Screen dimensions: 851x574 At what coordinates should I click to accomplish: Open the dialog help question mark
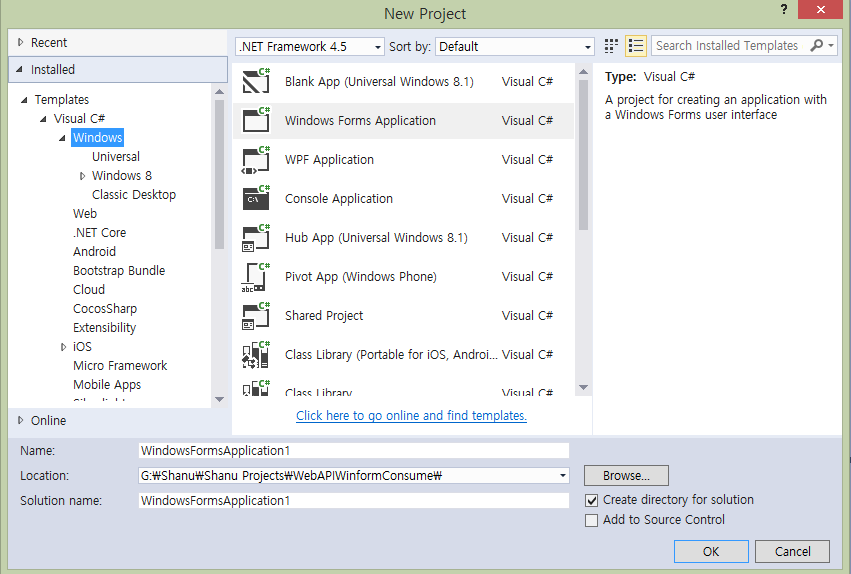784,10
